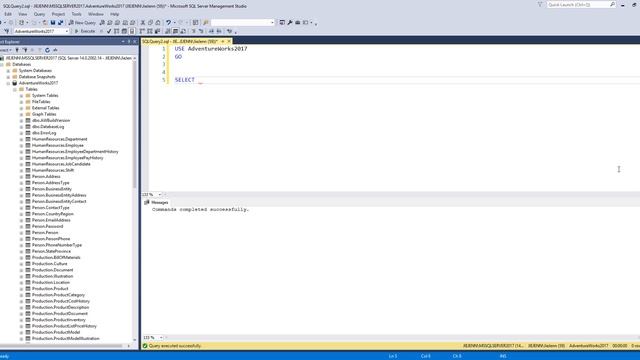The width and height of the screenshot is (640, 360).
Task: Toggle IntelliSense Enabled button
Action: (x=132, y=31)
